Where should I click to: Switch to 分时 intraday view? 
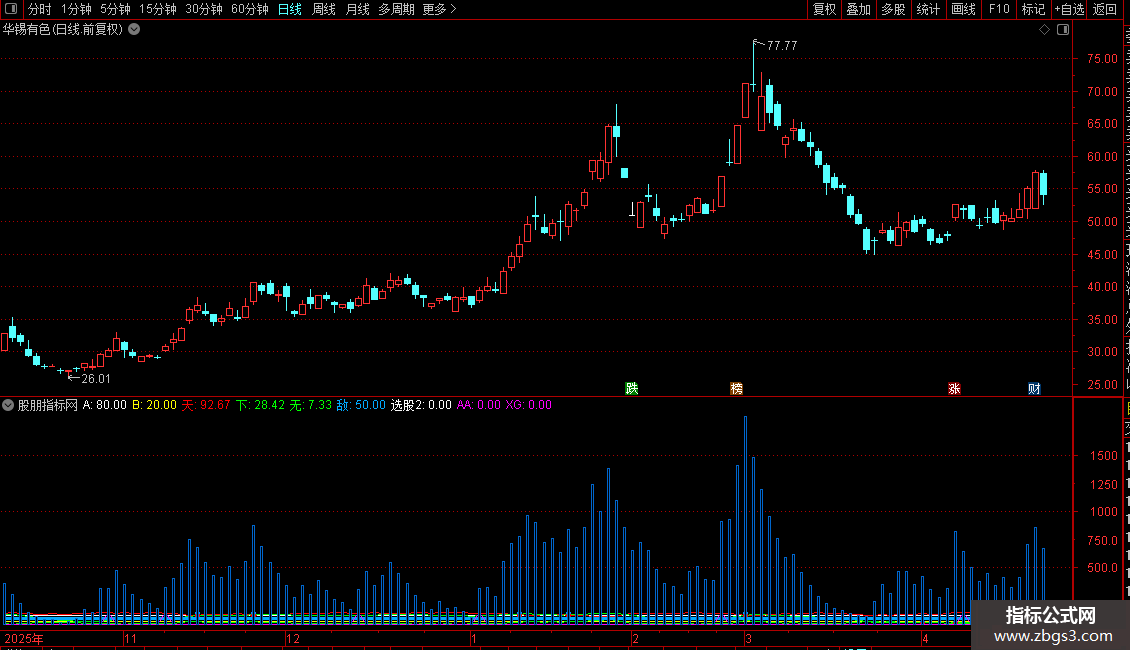tap(40, 9)
